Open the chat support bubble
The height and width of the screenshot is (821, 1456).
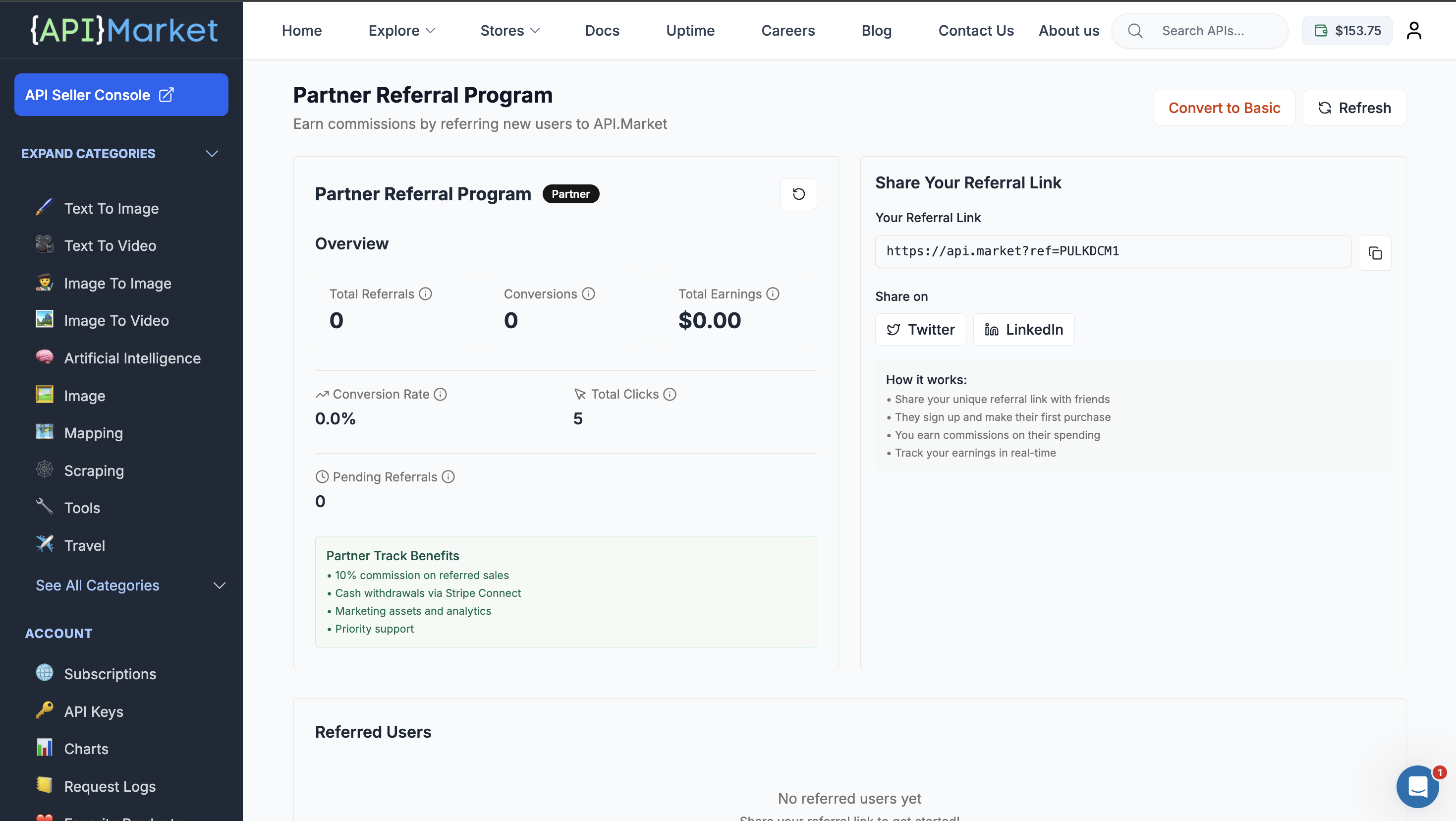click(x=1417, y=786)
